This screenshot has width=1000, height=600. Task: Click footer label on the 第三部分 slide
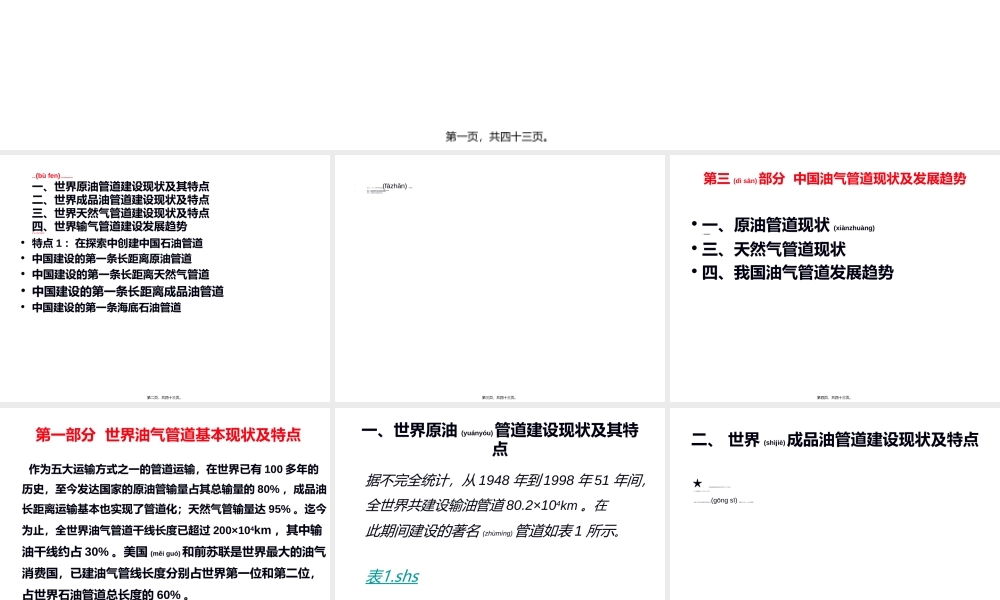click(832, 396)
